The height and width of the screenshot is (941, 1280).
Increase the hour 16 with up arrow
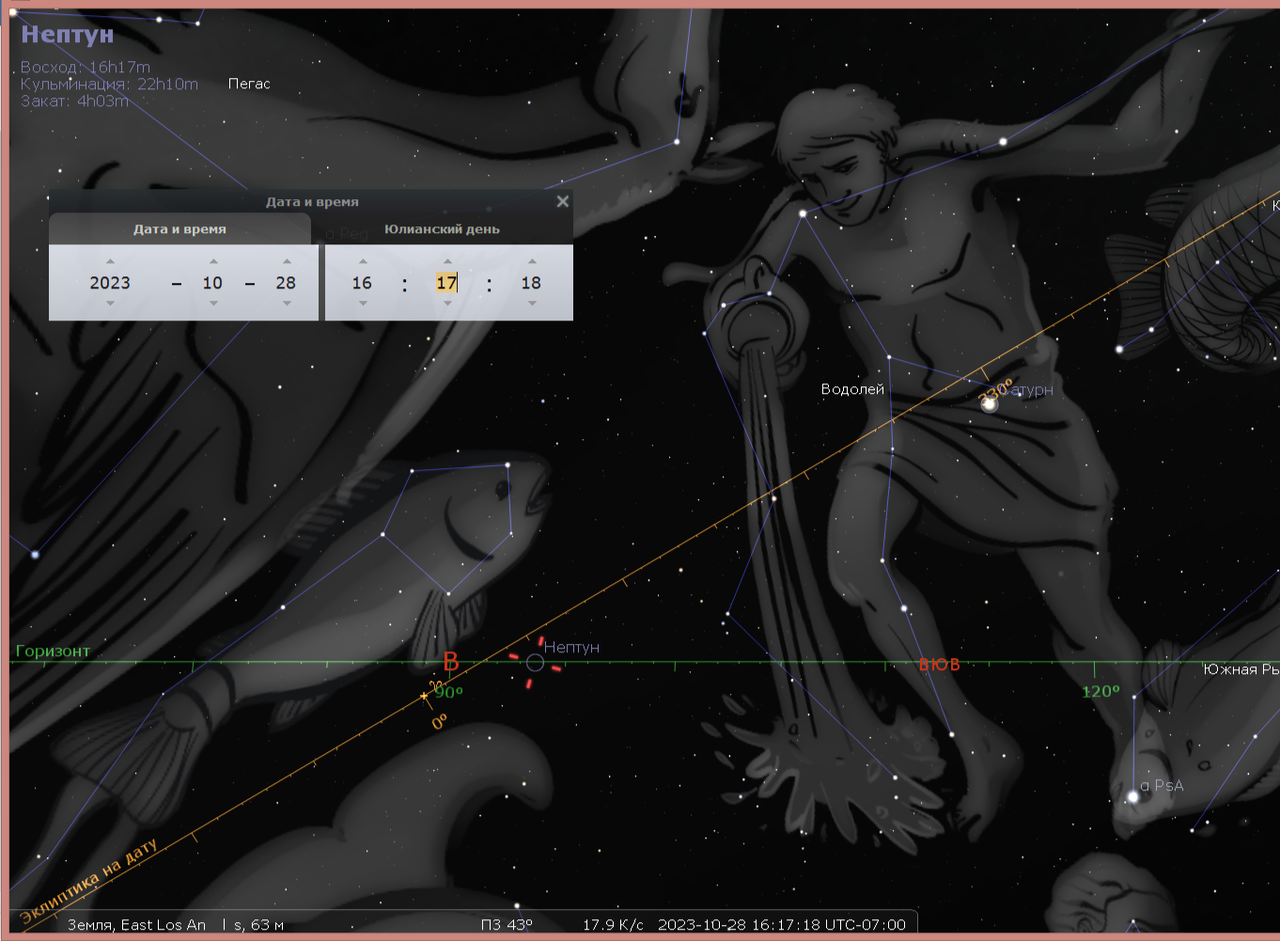[362, 262]
